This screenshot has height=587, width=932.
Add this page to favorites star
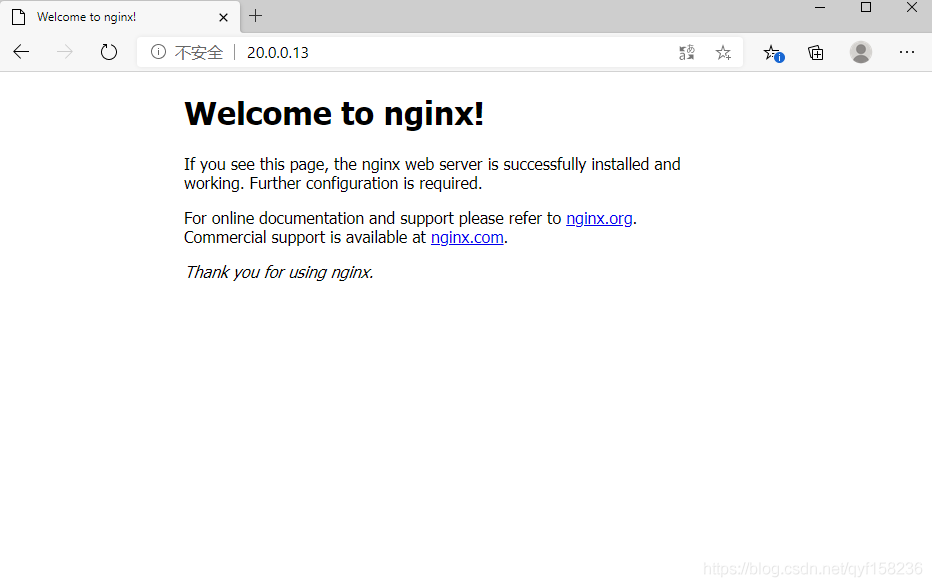(723, 52)
